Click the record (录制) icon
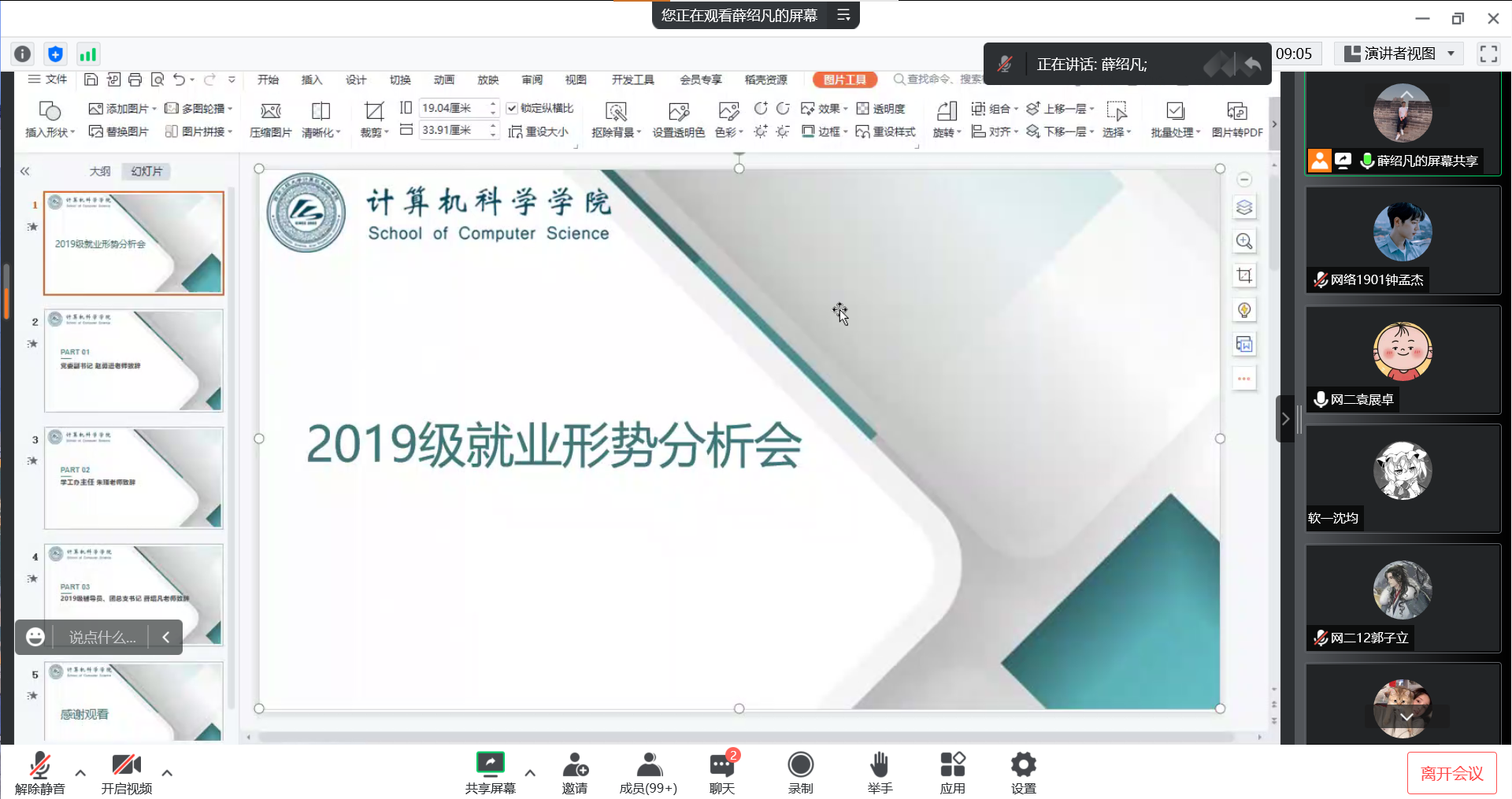This screenshot has width=1512, height=799. click(x=800, y=764)
